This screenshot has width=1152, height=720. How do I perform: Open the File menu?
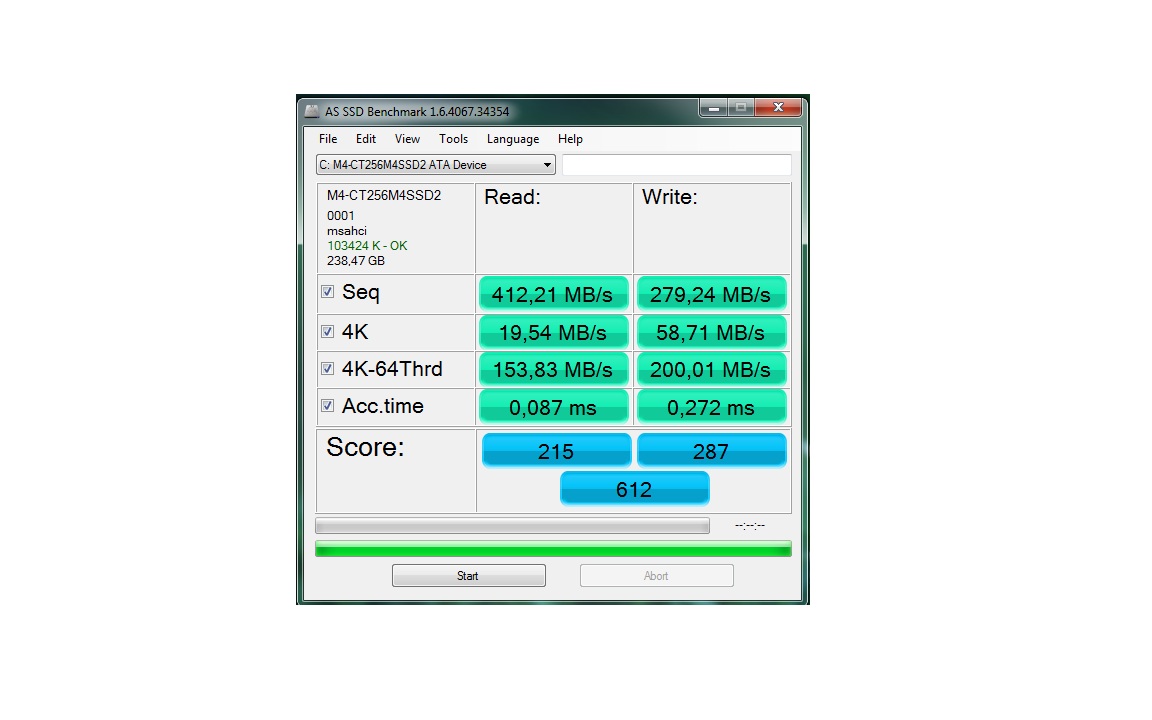coord(328,139)
